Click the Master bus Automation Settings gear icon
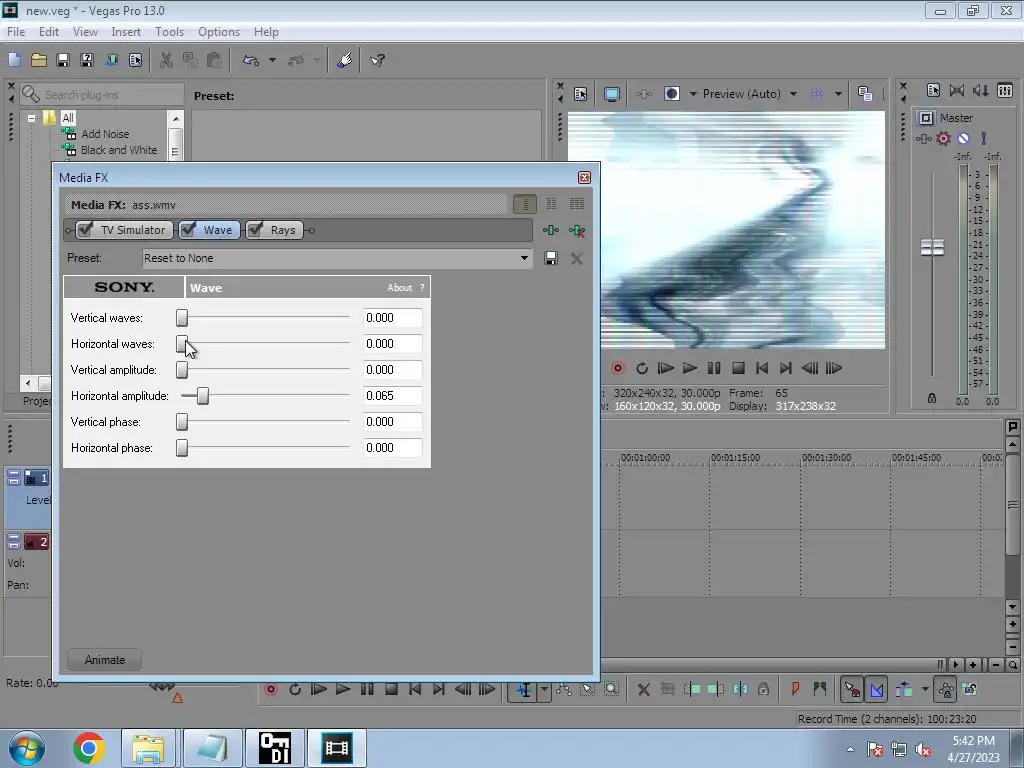This screenshot has width=1024, height=768. [943, 138]
